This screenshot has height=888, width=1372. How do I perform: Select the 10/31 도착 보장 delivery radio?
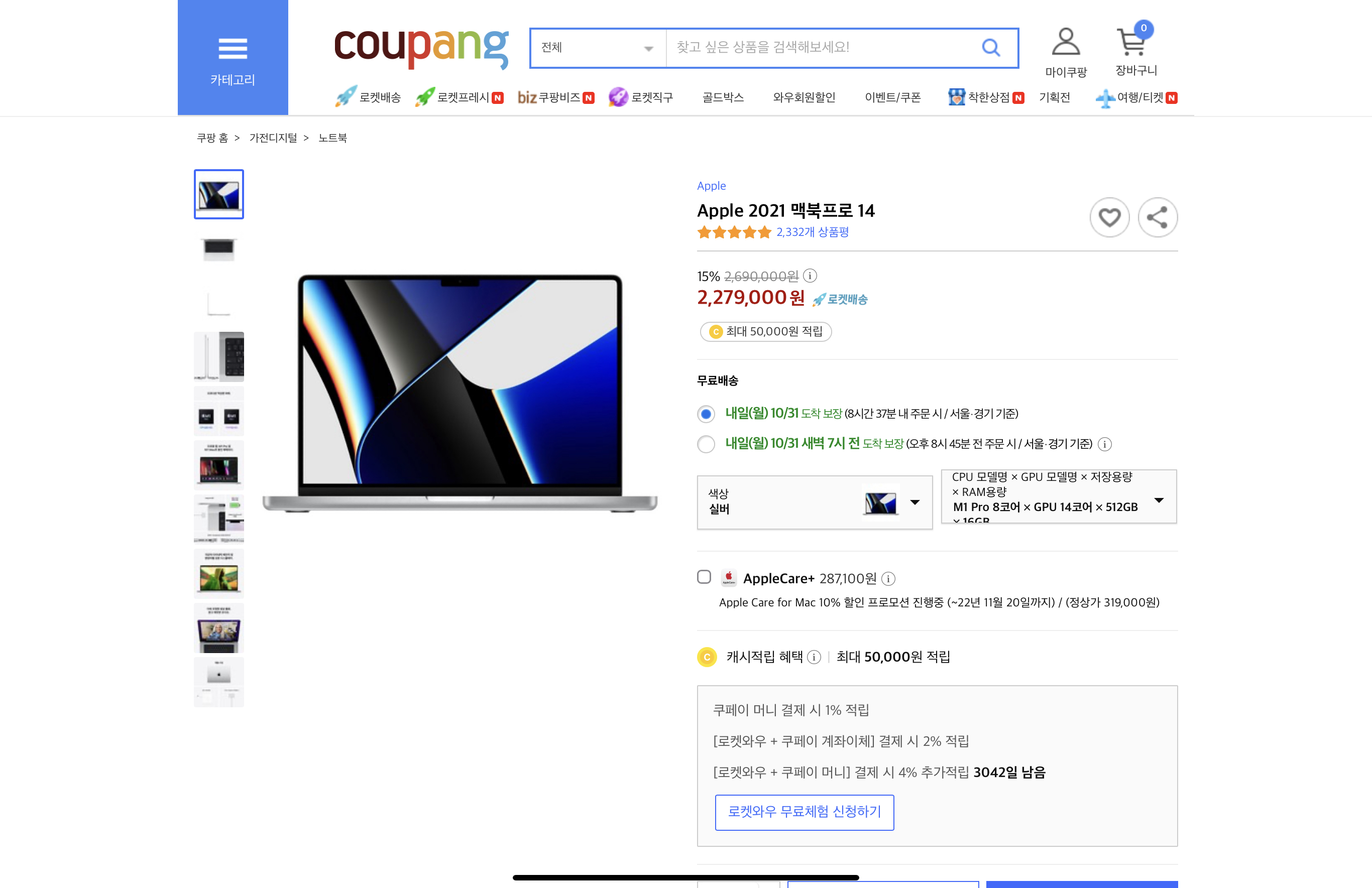(706, 414)
